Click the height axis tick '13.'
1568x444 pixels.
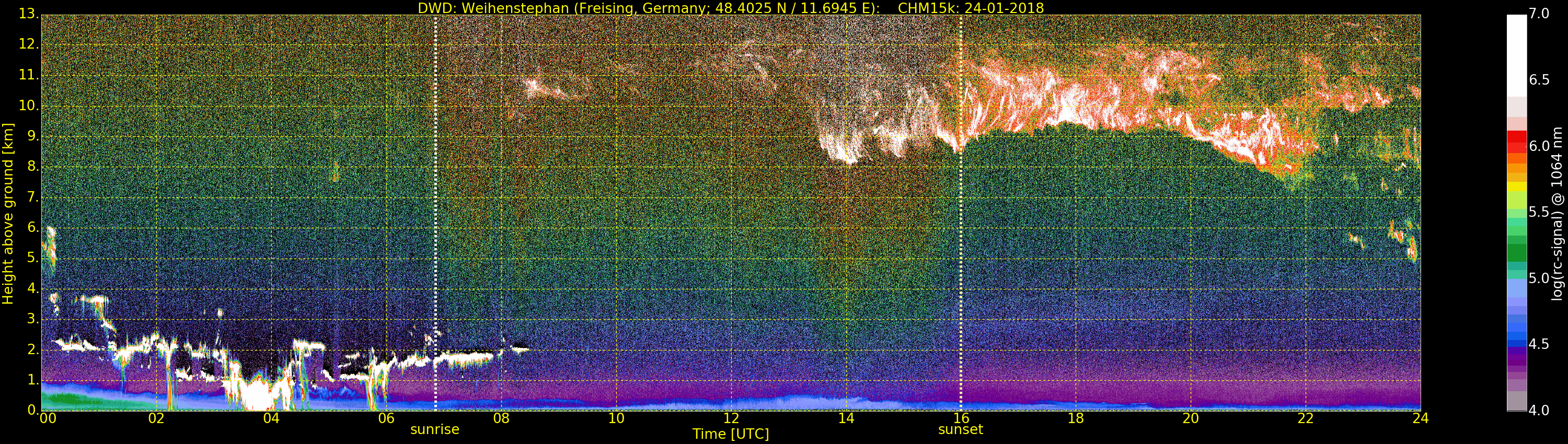(29, 14)
